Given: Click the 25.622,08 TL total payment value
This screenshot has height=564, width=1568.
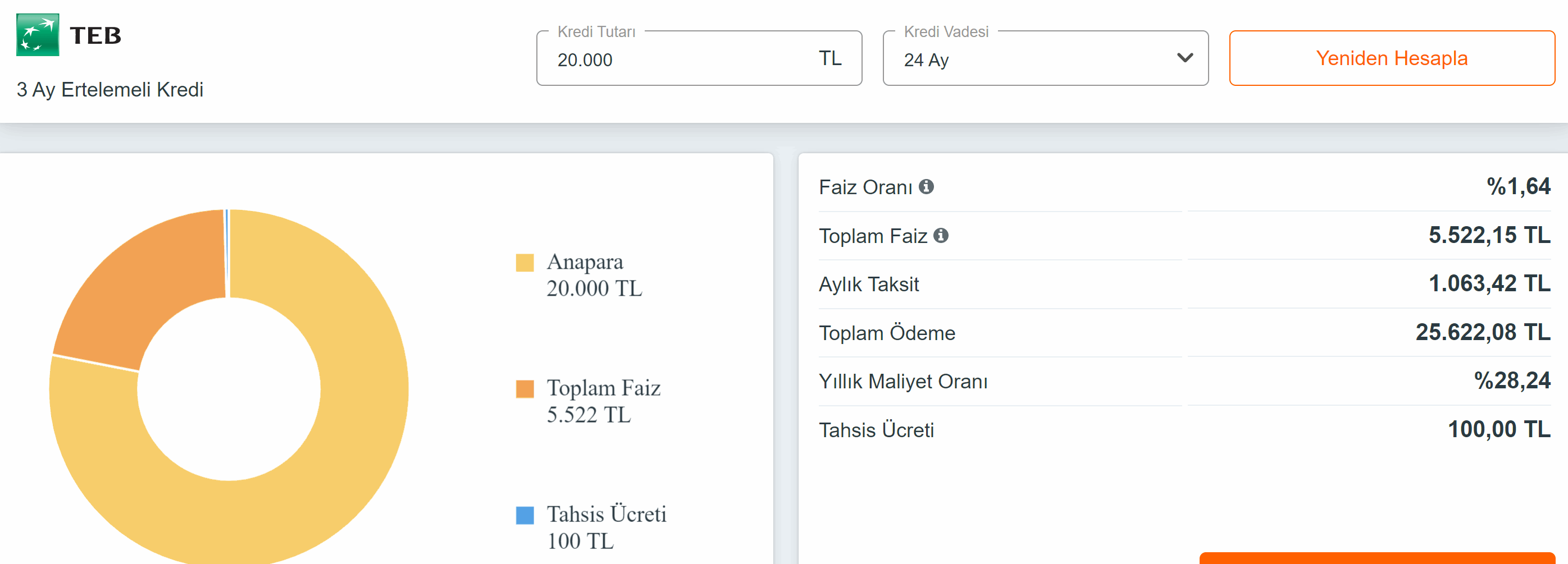Looking at the screenshot, I should 1483,332.
